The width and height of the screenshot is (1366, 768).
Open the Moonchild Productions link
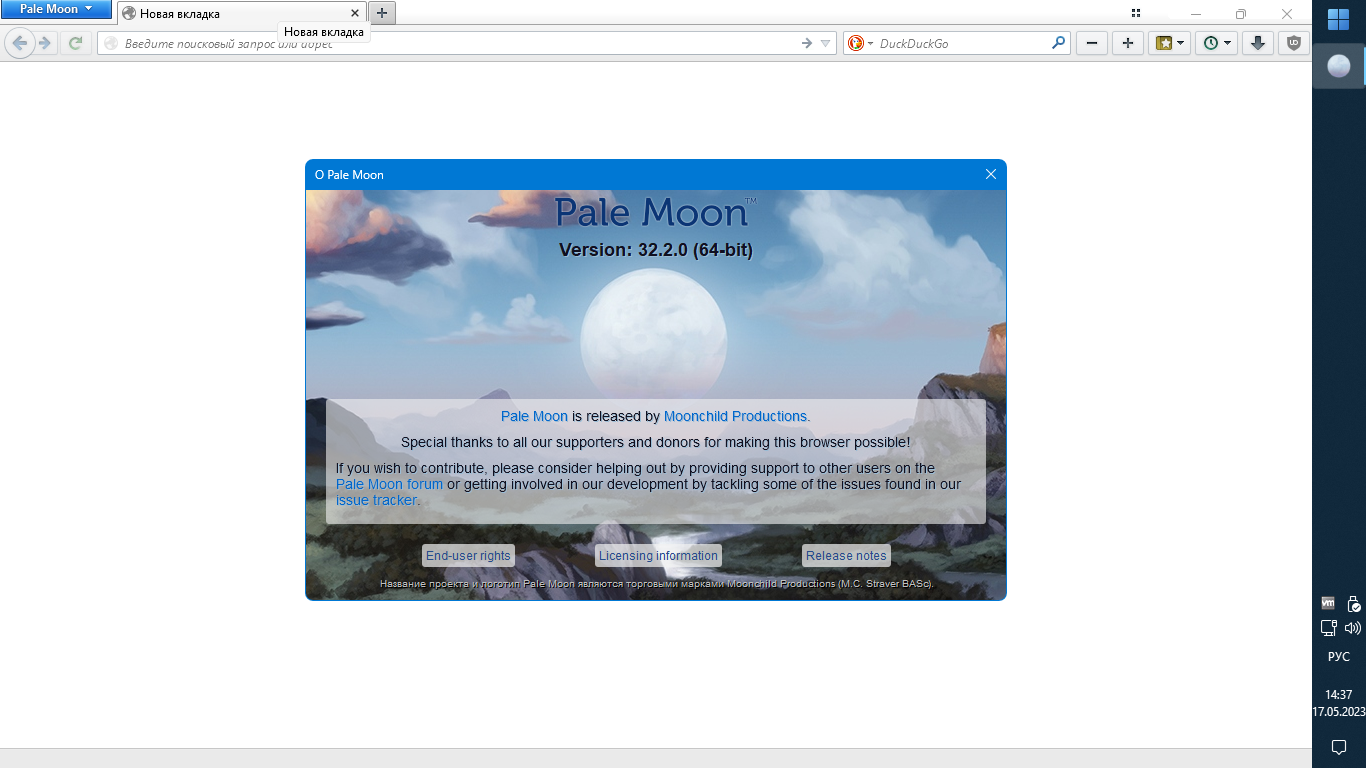[735, 416]
